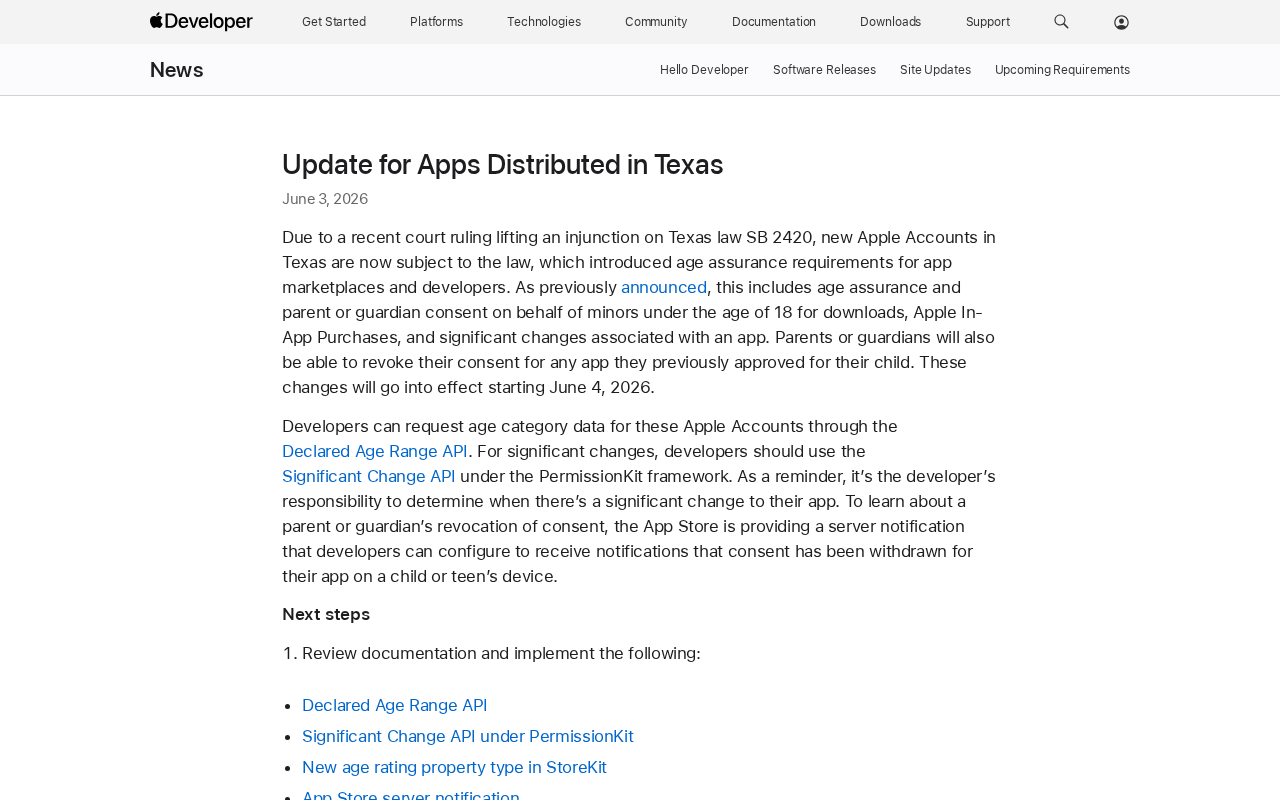Image resolution: width=1280 pixels, height=800 pixels.
Task: Open the Technologies menu
Action: tap(544, 22)
